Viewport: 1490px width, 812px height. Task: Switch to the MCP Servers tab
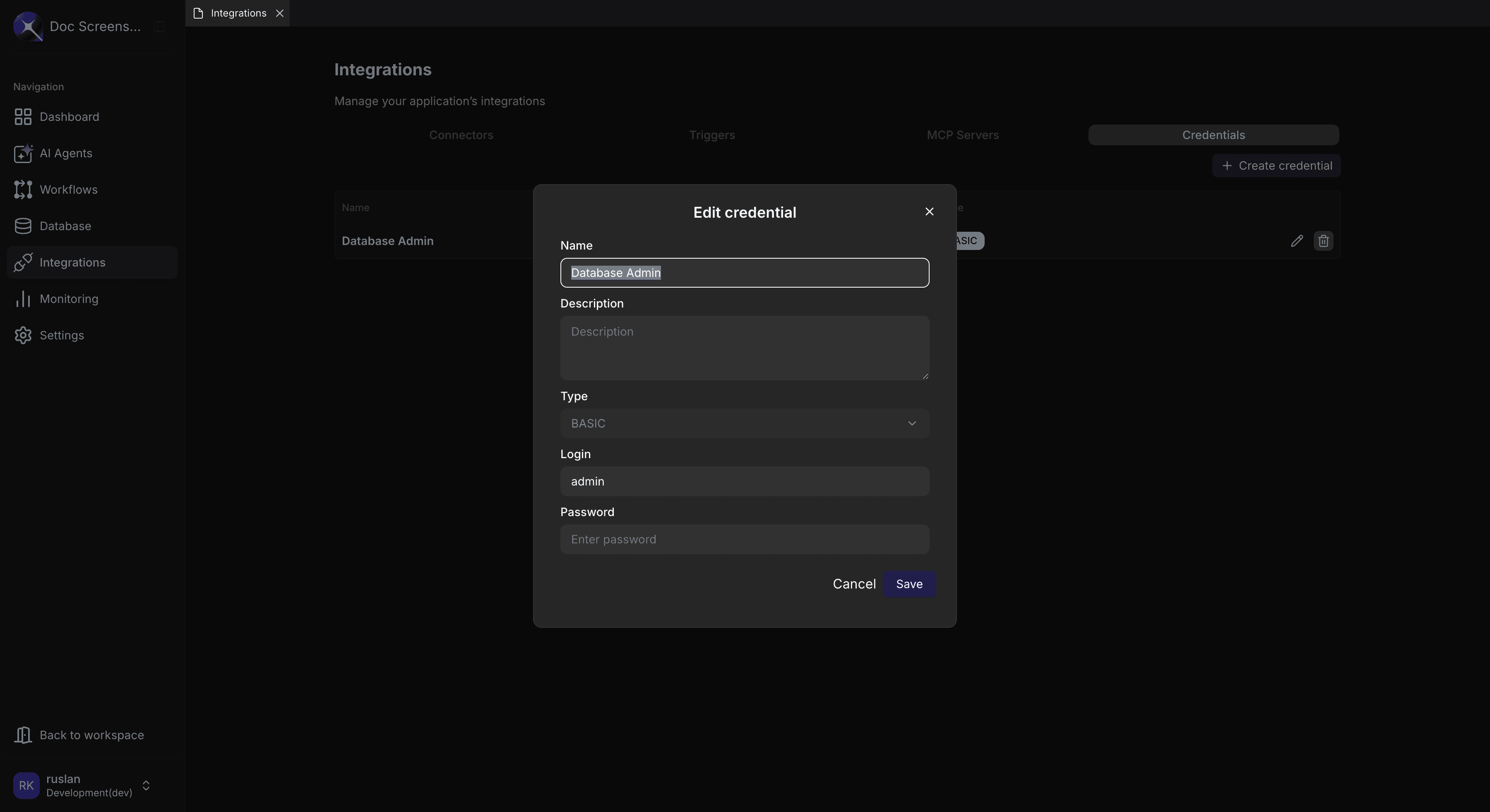click(x=962, y=135)
